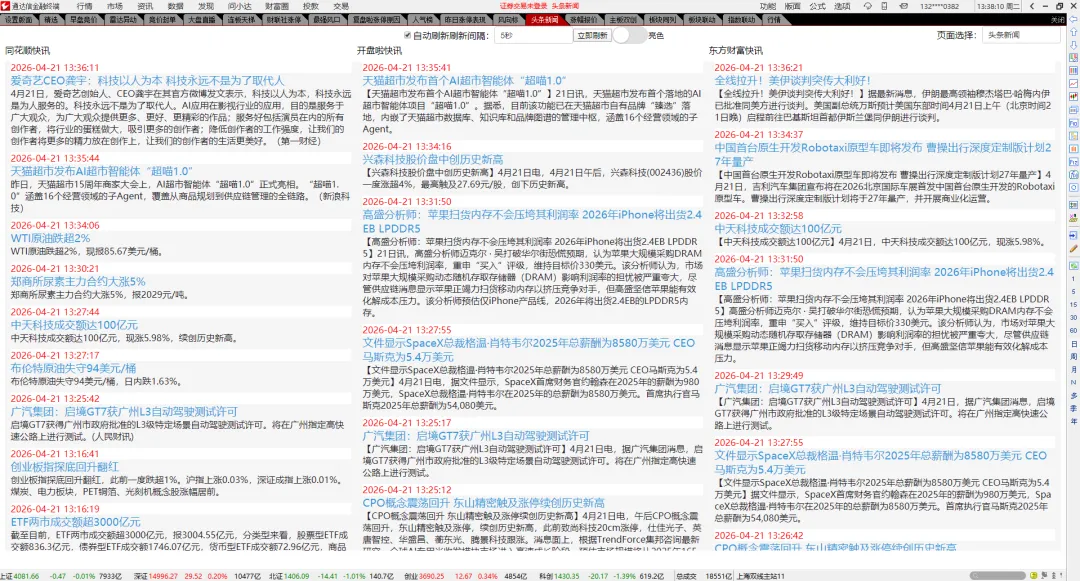Open the 问小达 menu
1080x581 pixels.
(240, 6)
